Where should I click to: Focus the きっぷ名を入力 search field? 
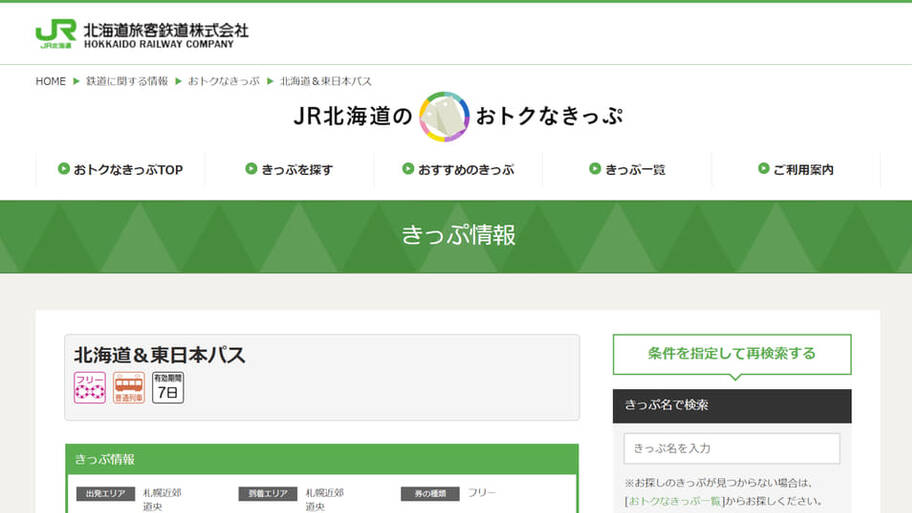(x=732, y=448)
